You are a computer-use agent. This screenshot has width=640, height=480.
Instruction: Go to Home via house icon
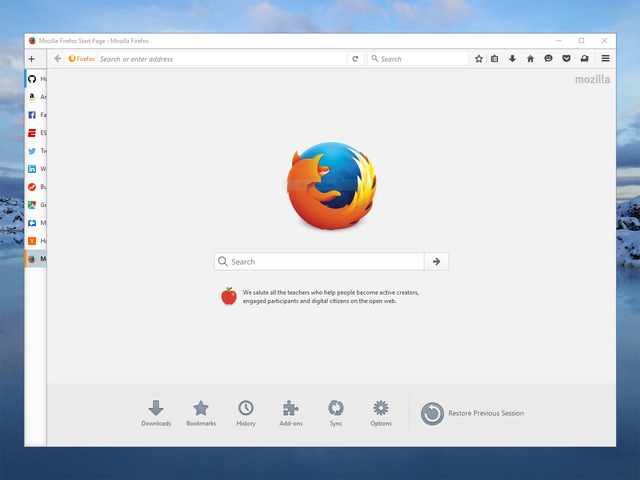pyautogui.click(x=530, y=59)
